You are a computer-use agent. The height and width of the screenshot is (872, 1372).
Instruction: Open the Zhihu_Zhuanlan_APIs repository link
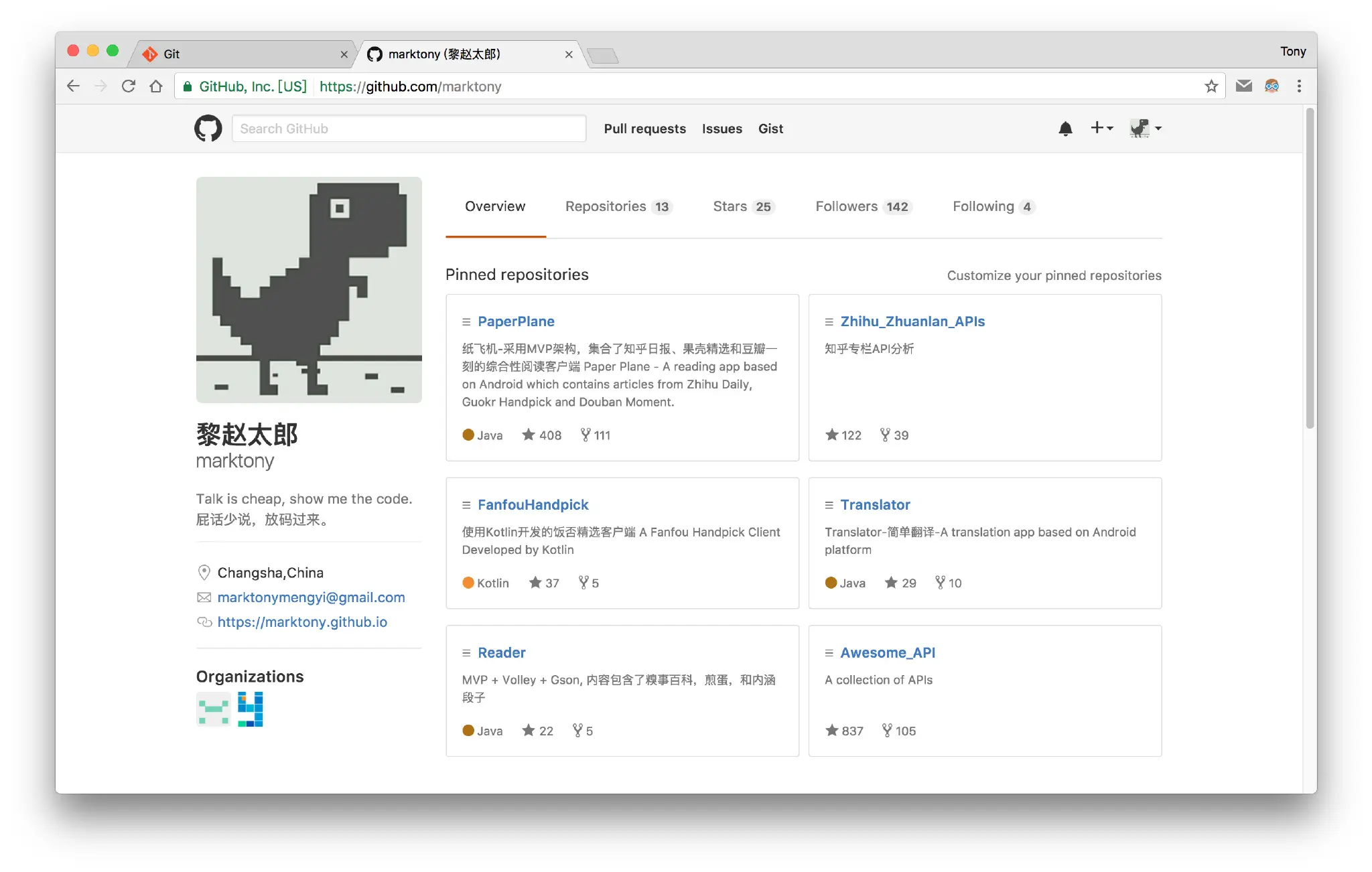(x=912, y=321)
